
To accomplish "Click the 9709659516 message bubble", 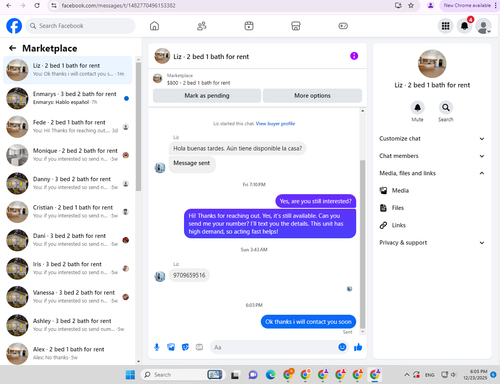I will tap(189, 275).
